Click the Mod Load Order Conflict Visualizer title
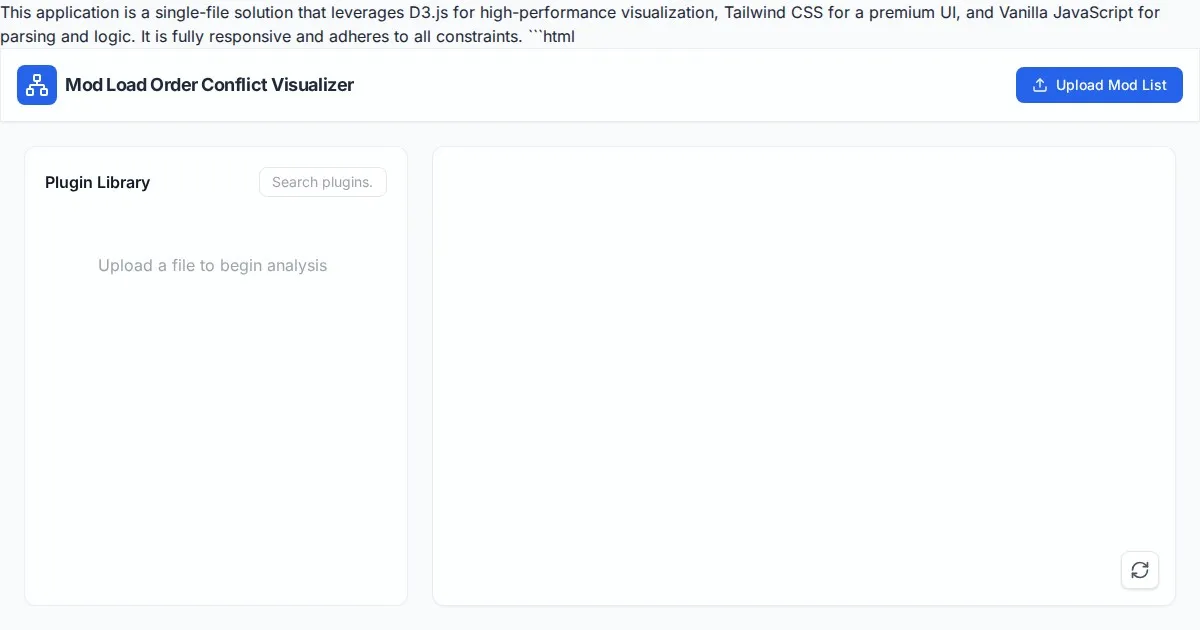Viewport: 1200px width, 630px height. click(209, 85)
